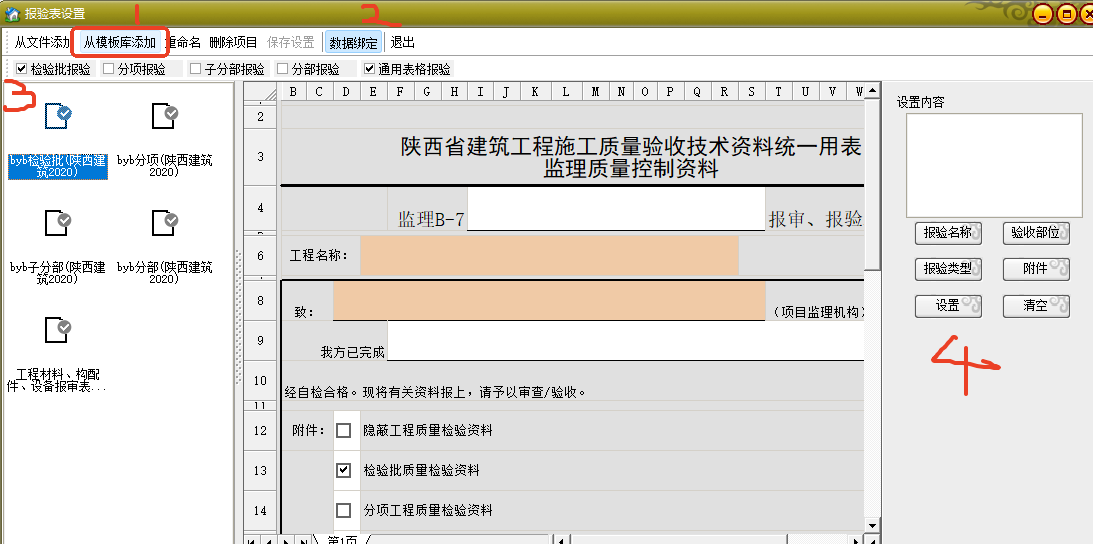Toggle 检验批报验 checkbox
Screen dimensions: 1093x544
click(x=22, y=69)
